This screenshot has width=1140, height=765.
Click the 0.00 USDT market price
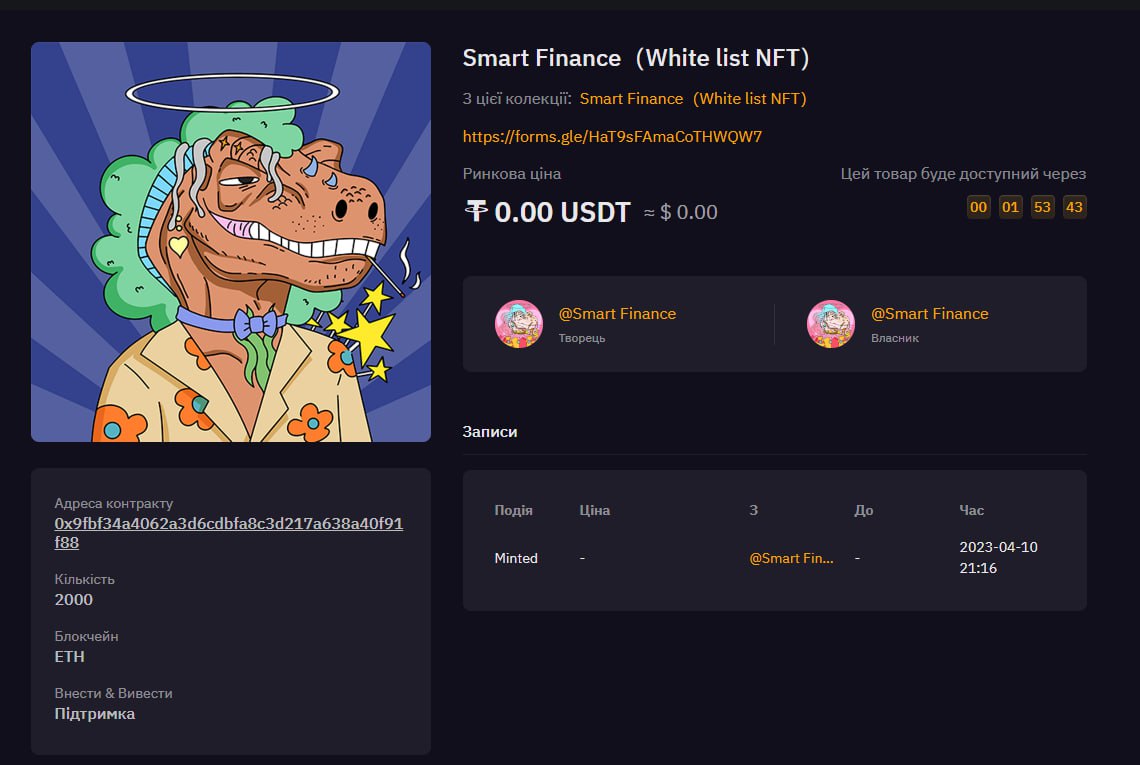pyautogui.click(x=562, y=212)
